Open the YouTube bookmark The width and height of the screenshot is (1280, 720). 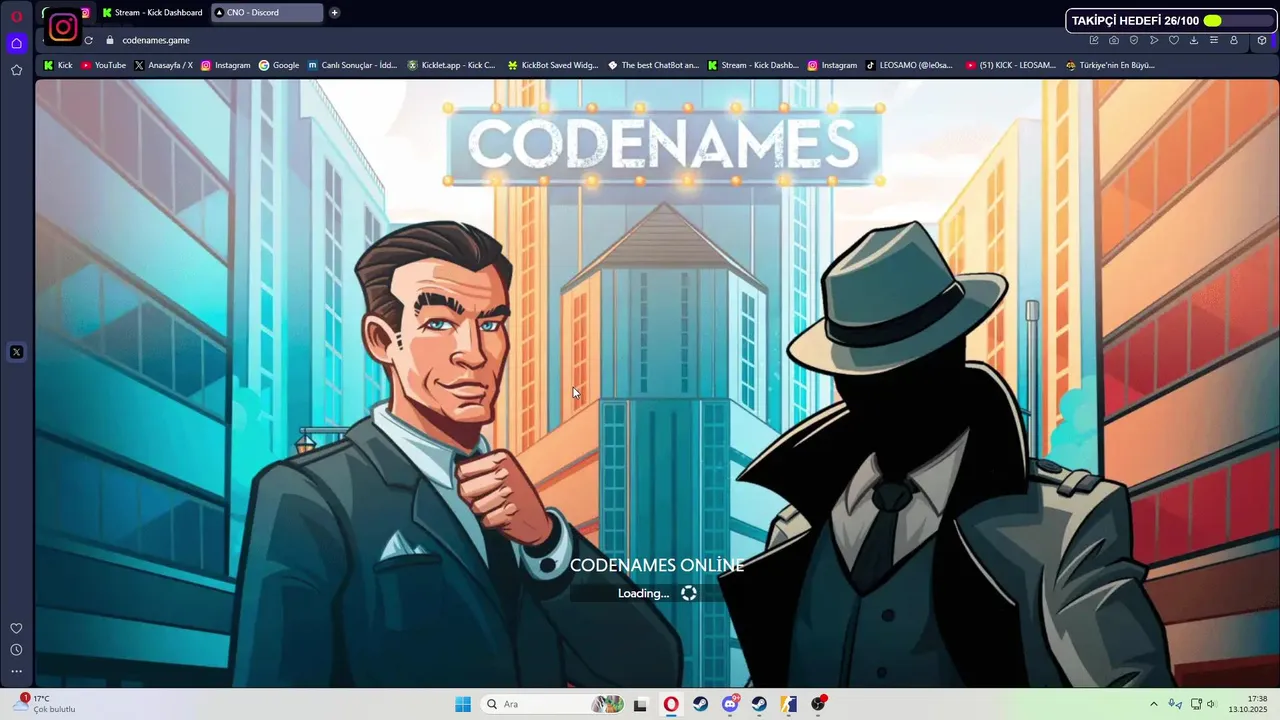[104, 65]
